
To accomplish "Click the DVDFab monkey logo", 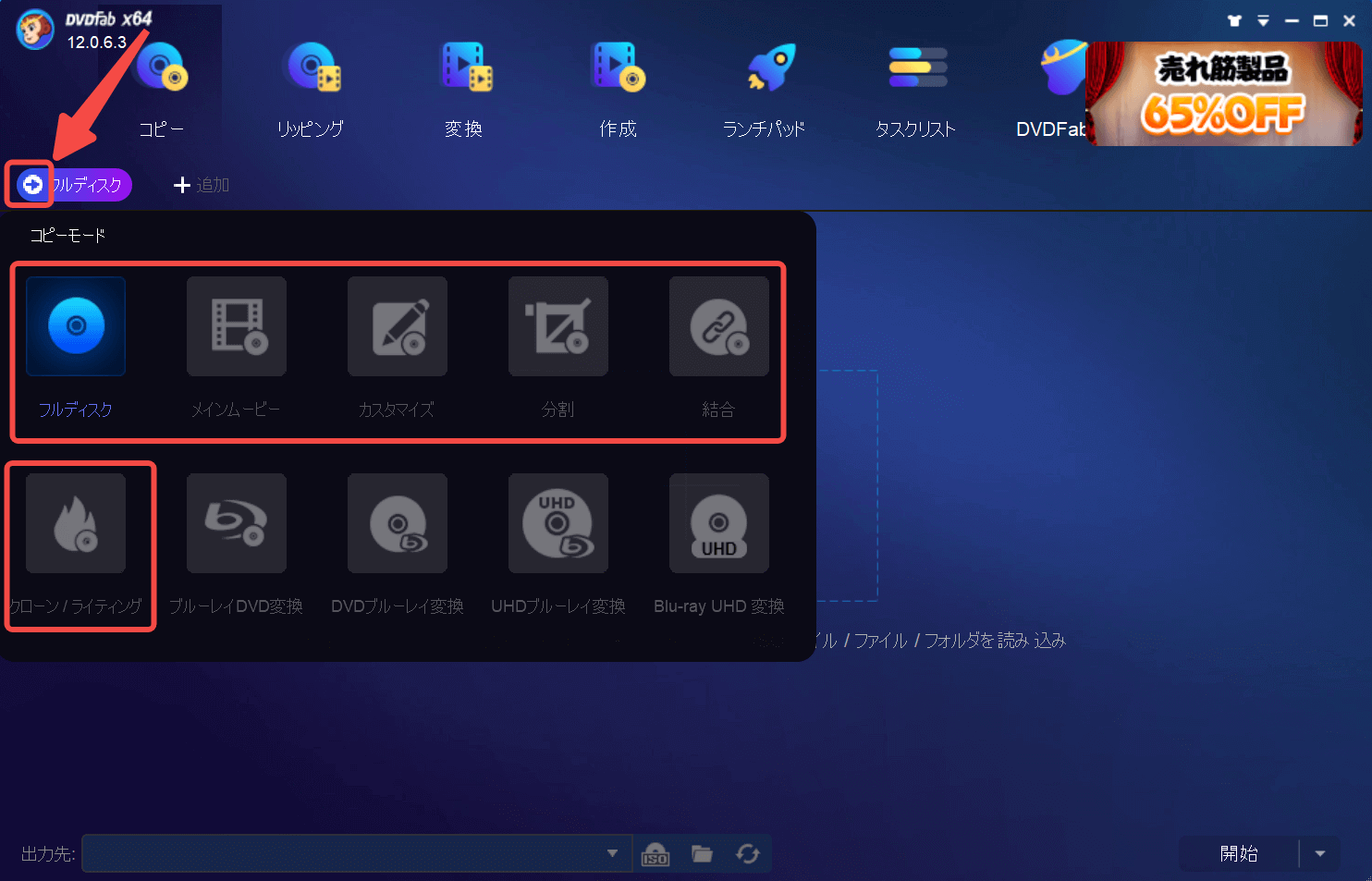I will (x=35, y=30).
